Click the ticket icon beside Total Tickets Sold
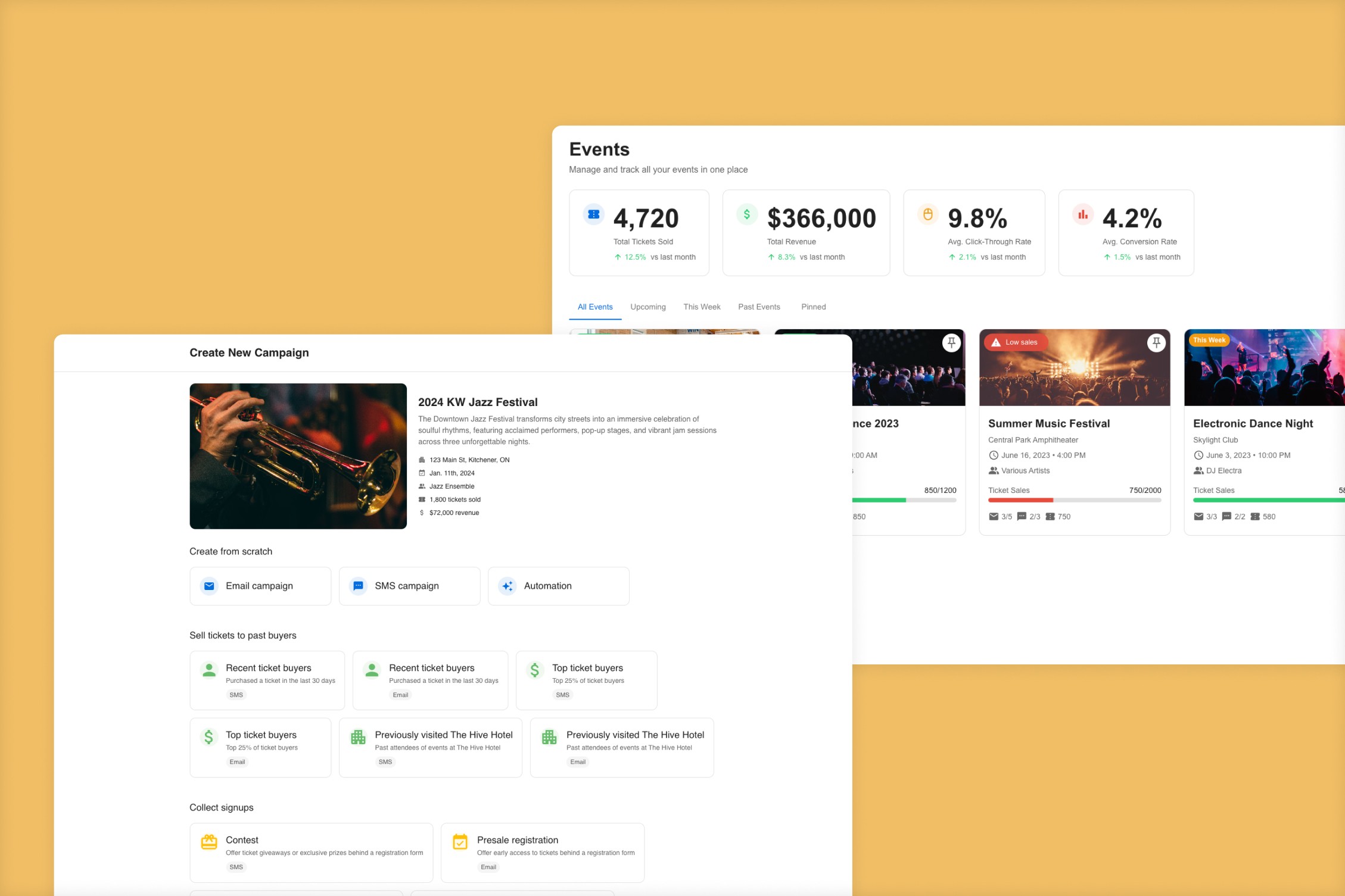This screenshot has width=1345, height=896. click(593, 214)
